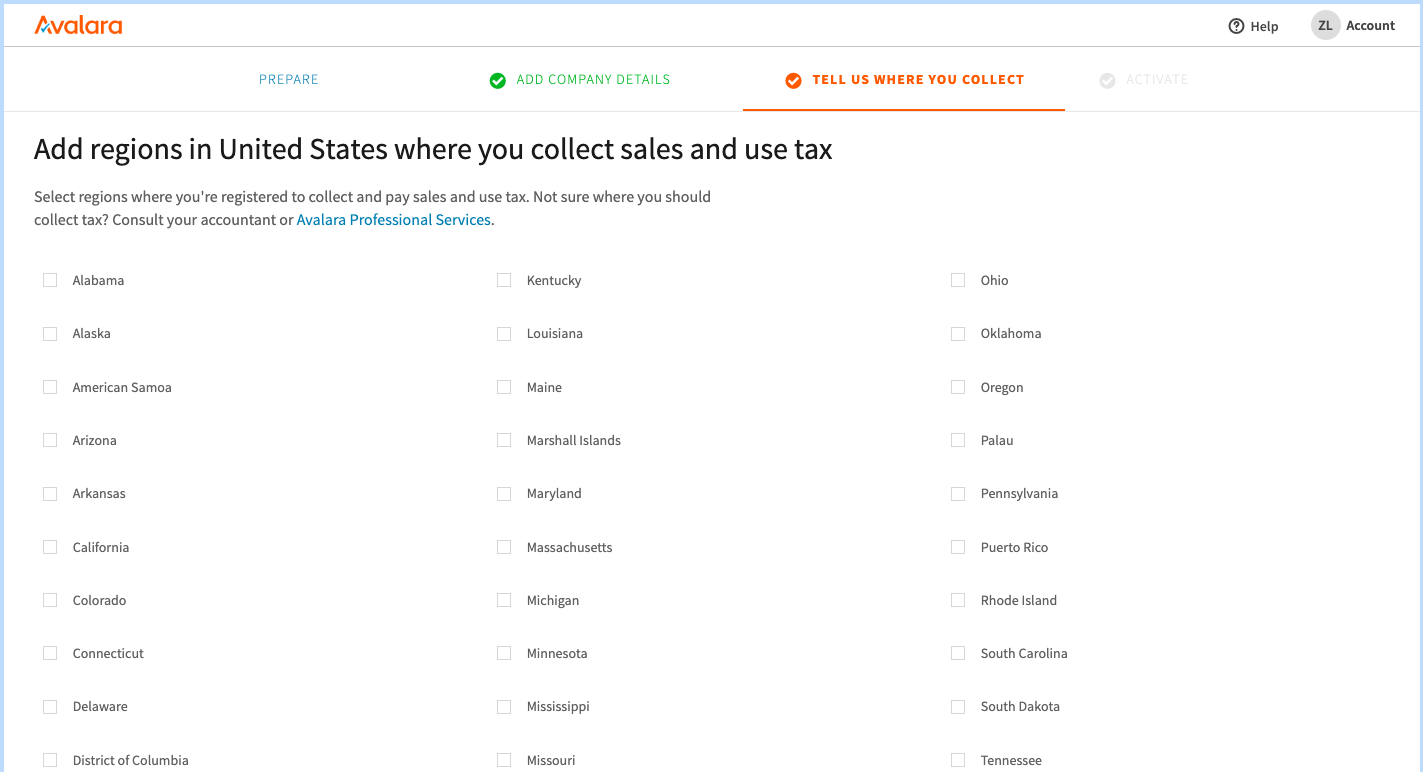Click the gray checkmark beside ACTIVATE
1423x772 pixels.
tap(1107, 80)
